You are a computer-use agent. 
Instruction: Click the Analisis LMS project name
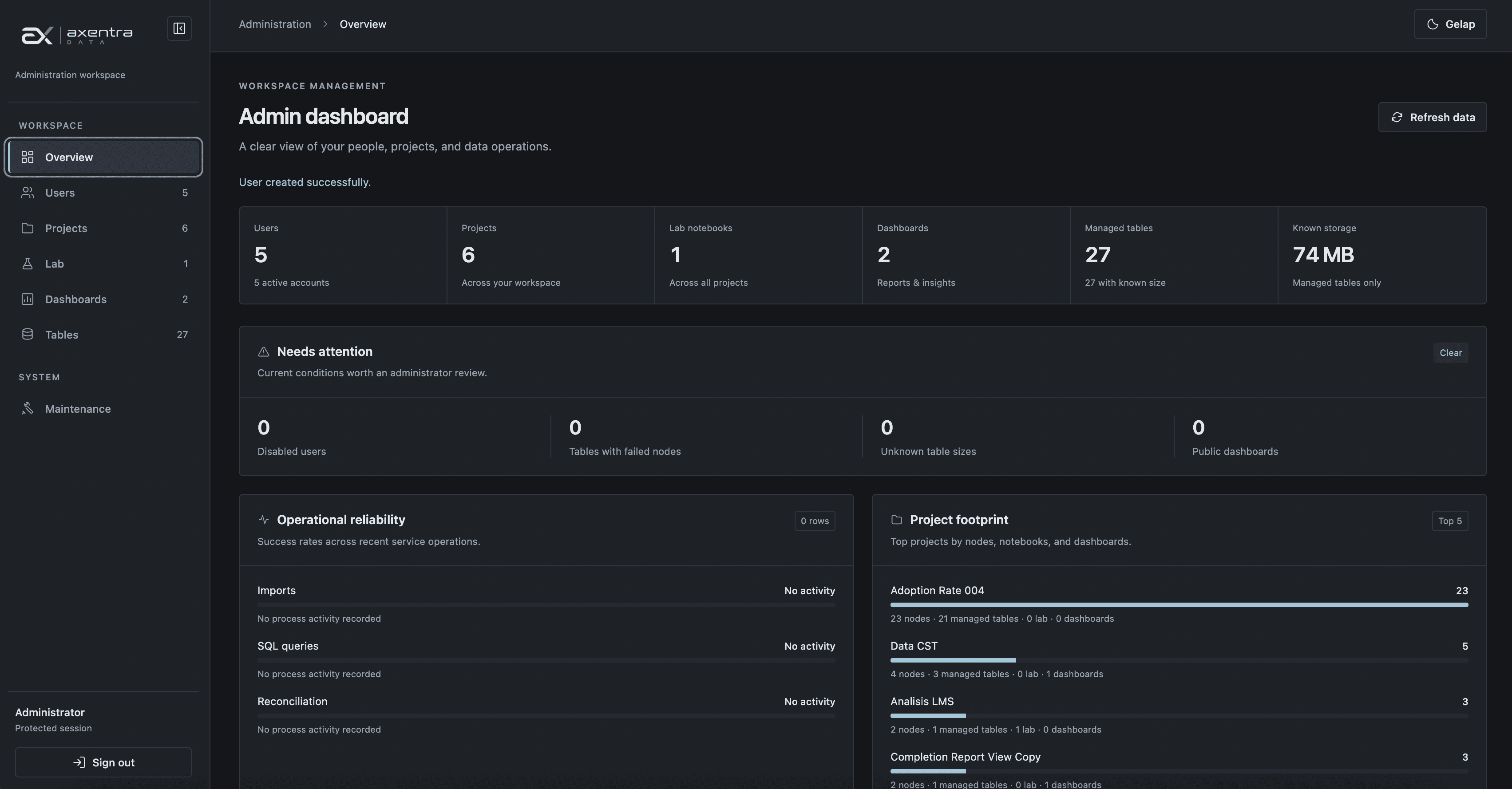click(x=922, y=702)
